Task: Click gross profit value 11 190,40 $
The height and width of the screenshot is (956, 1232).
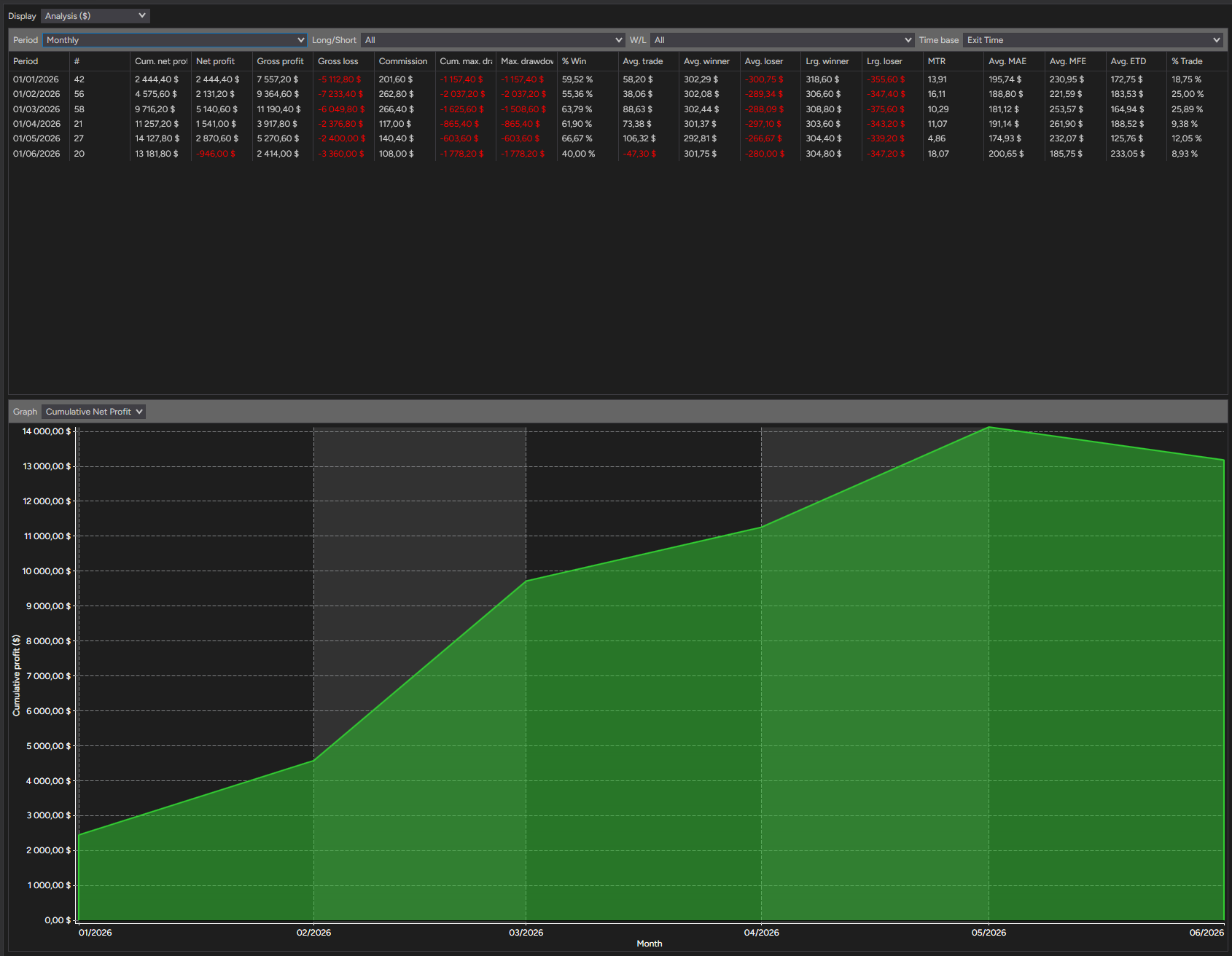Action: pyautogui.click(x=278, y=109)
